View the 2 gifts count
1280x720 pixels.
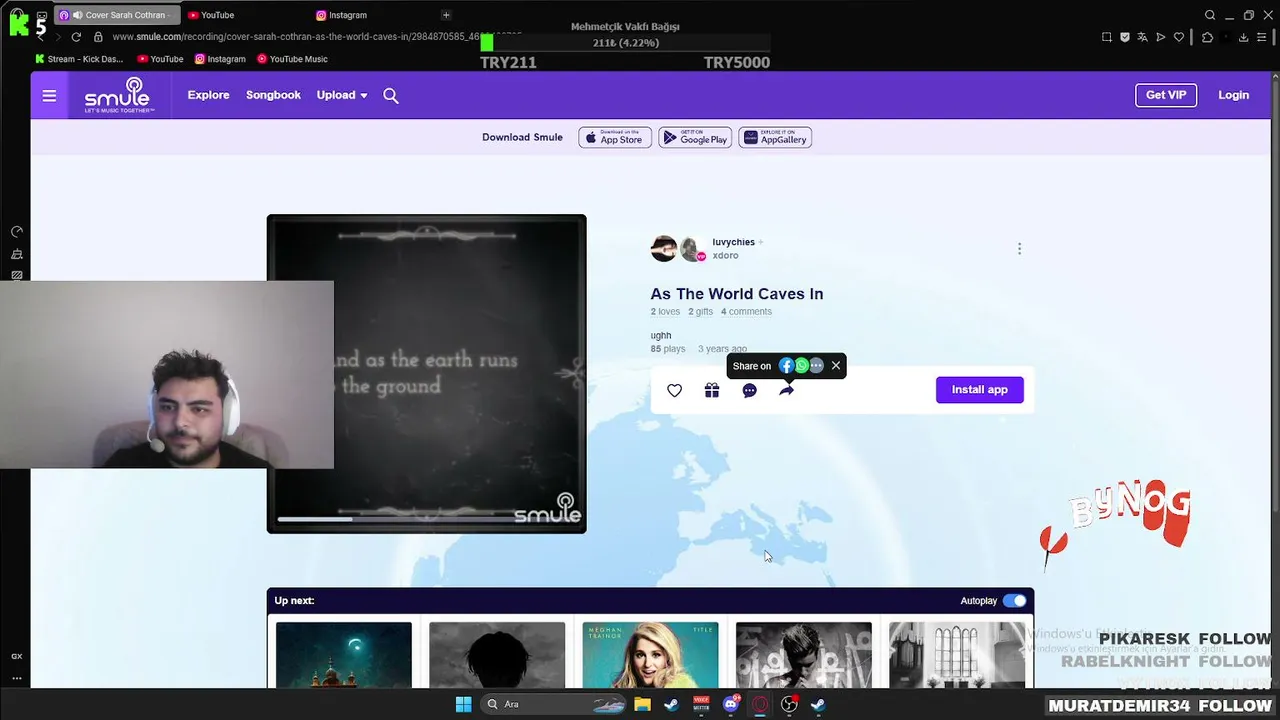(700, 312)
